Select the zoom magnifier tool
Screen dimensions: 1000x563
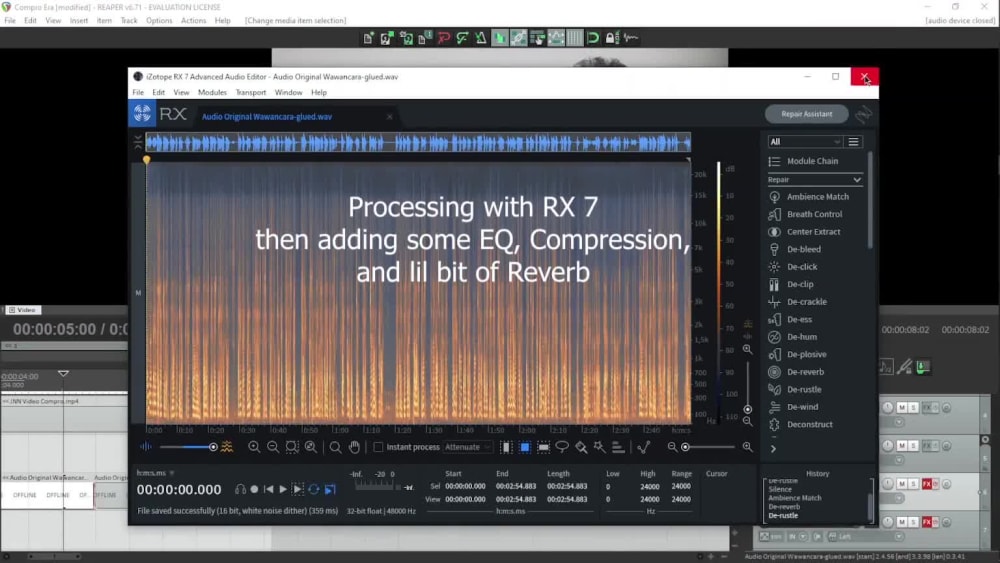(335, 447)
